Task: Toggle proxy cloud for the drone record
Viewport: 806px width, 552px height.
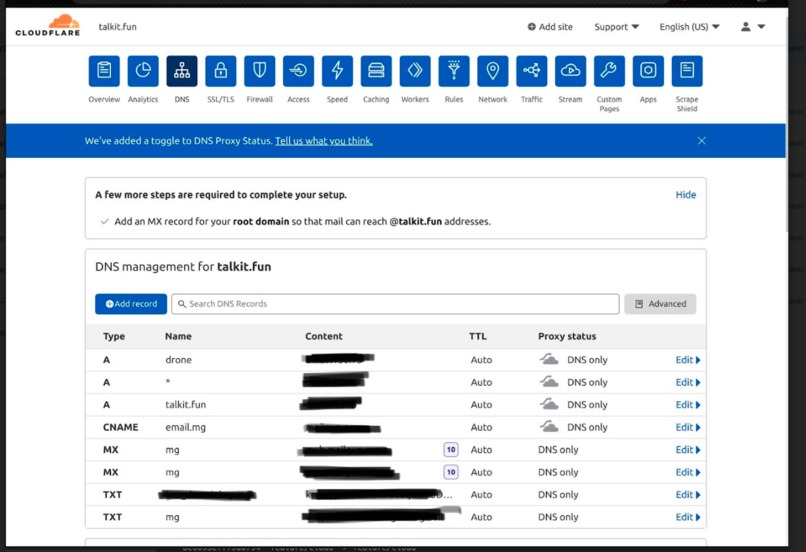Action: click(x=549, y=359)
